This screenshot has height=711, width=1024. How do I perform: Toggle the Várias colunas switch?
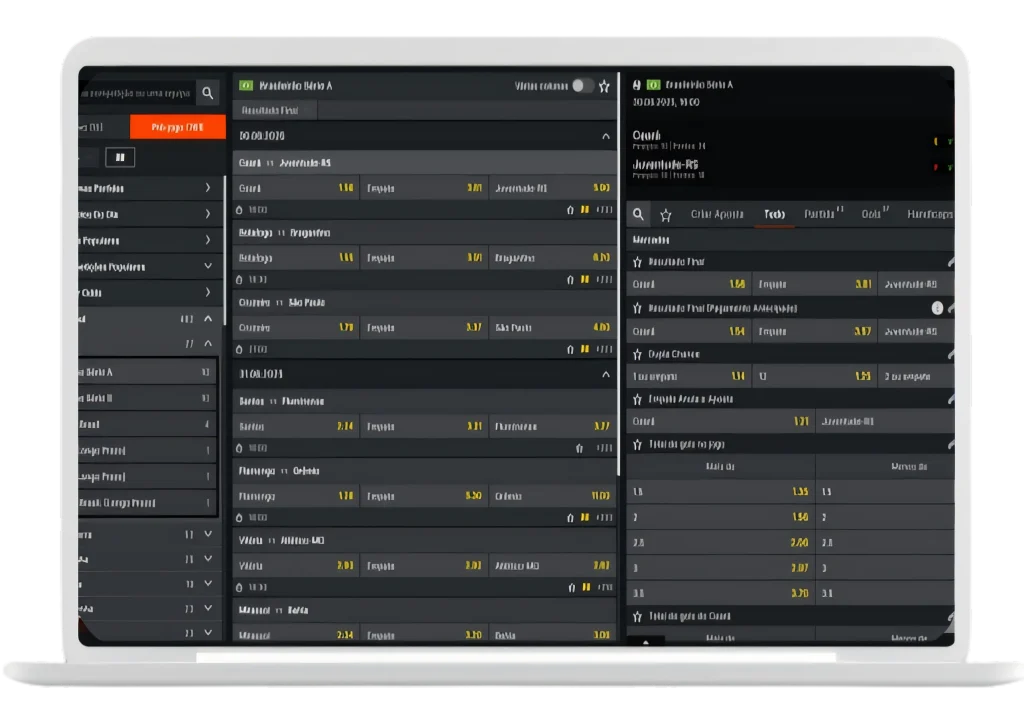pyautogui.click(x=582, y=86)
